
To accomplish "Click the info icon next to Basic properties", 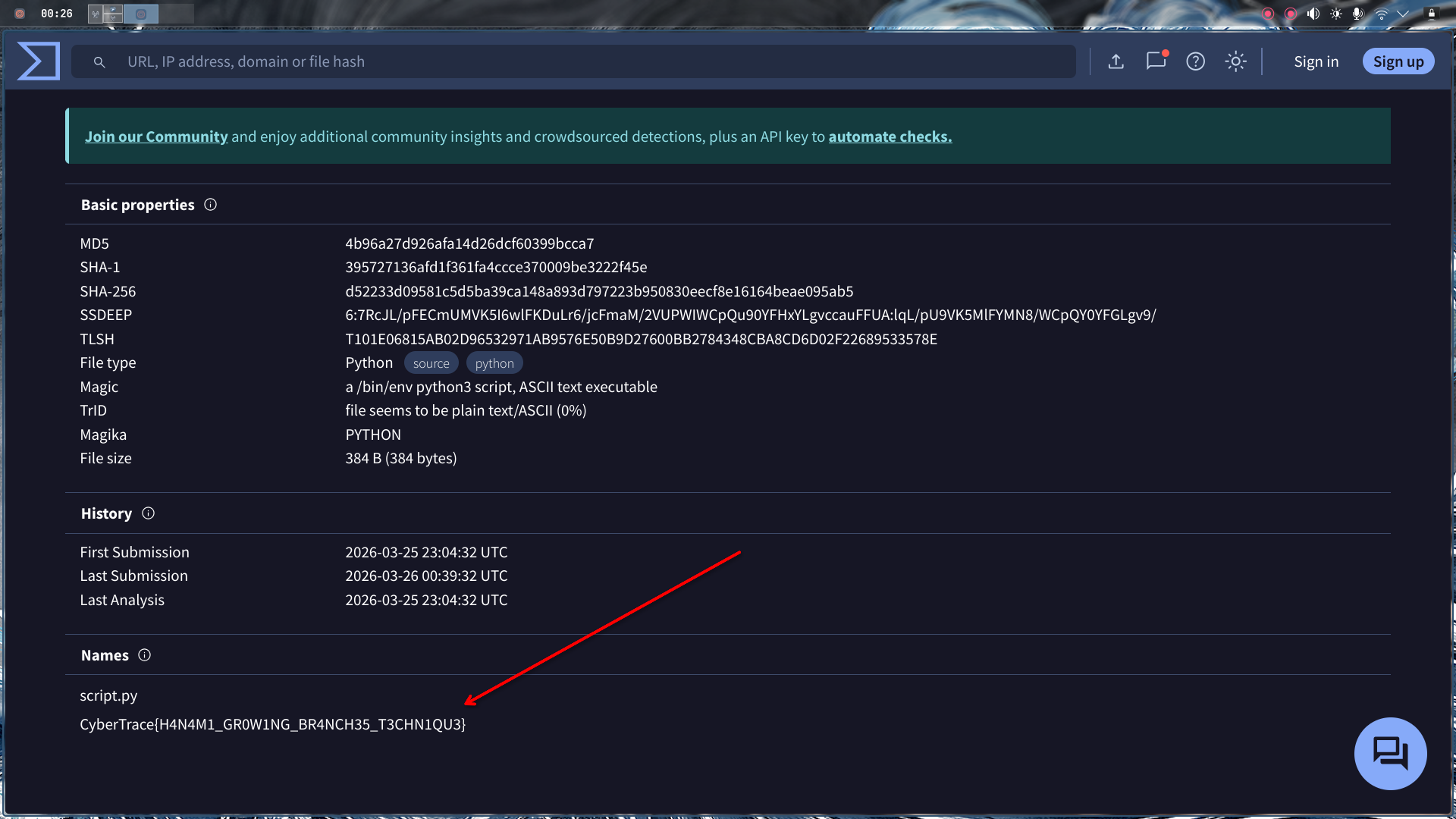I will click(x=210, y=204).
